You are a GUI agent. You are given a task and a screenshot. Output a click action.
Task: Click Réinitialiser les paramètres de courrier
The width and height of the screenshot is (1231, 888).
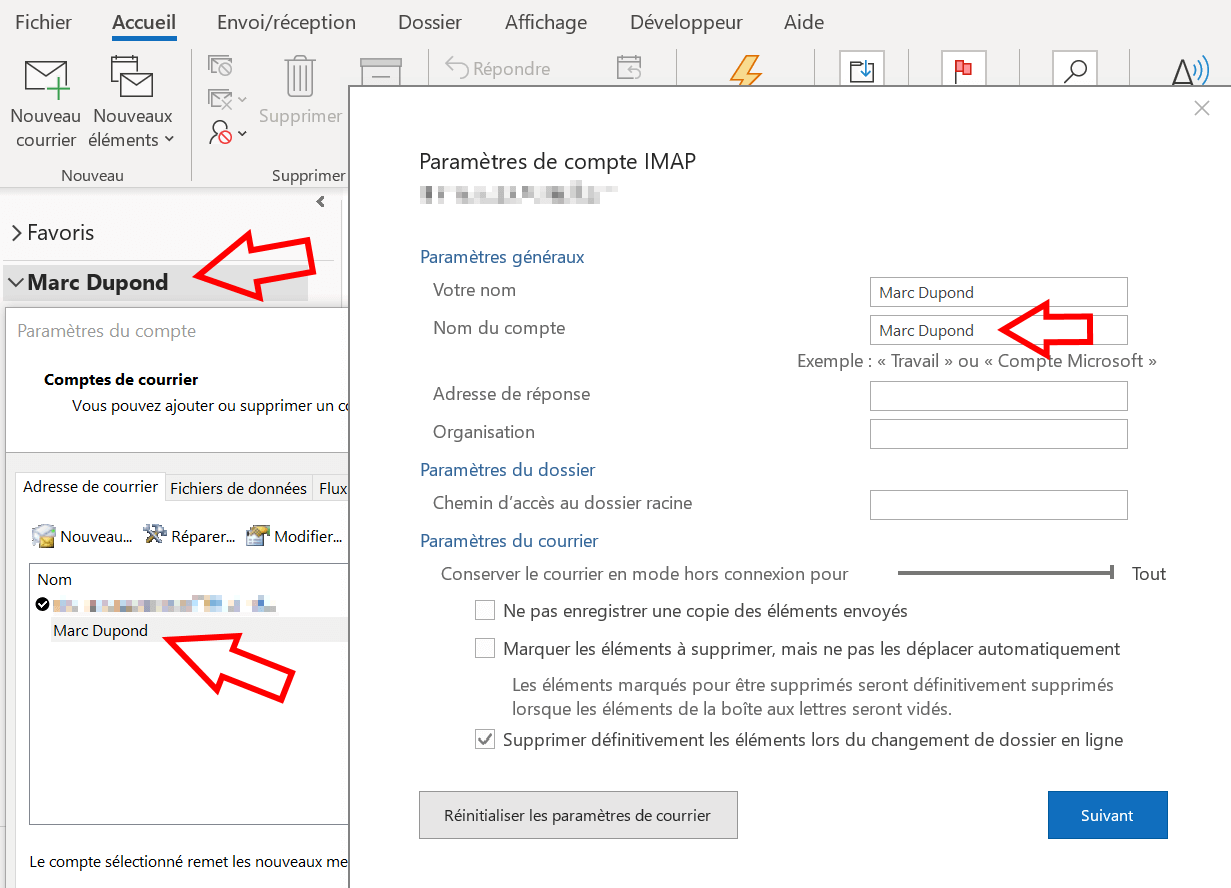tap(578, 815)
